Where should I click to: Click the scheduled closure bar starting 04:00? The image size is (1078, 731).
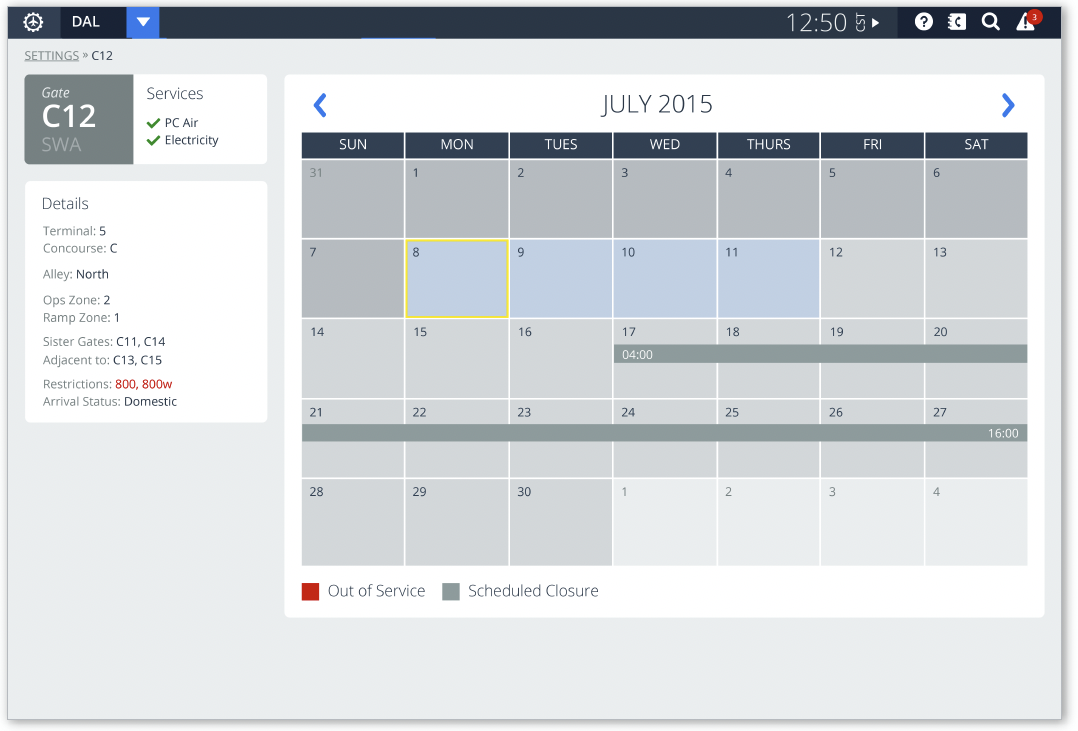pyautogui.click(x=820, y=354)
